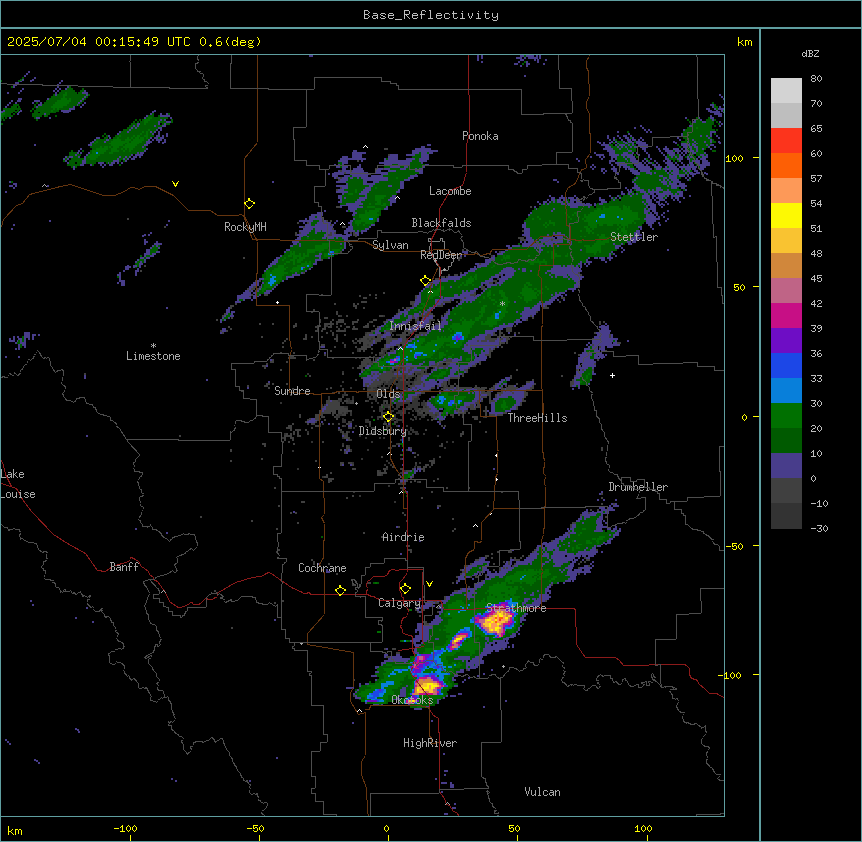
Task: Select the dark green 10-20 dBZ swatch
Action: click(786, 441)
